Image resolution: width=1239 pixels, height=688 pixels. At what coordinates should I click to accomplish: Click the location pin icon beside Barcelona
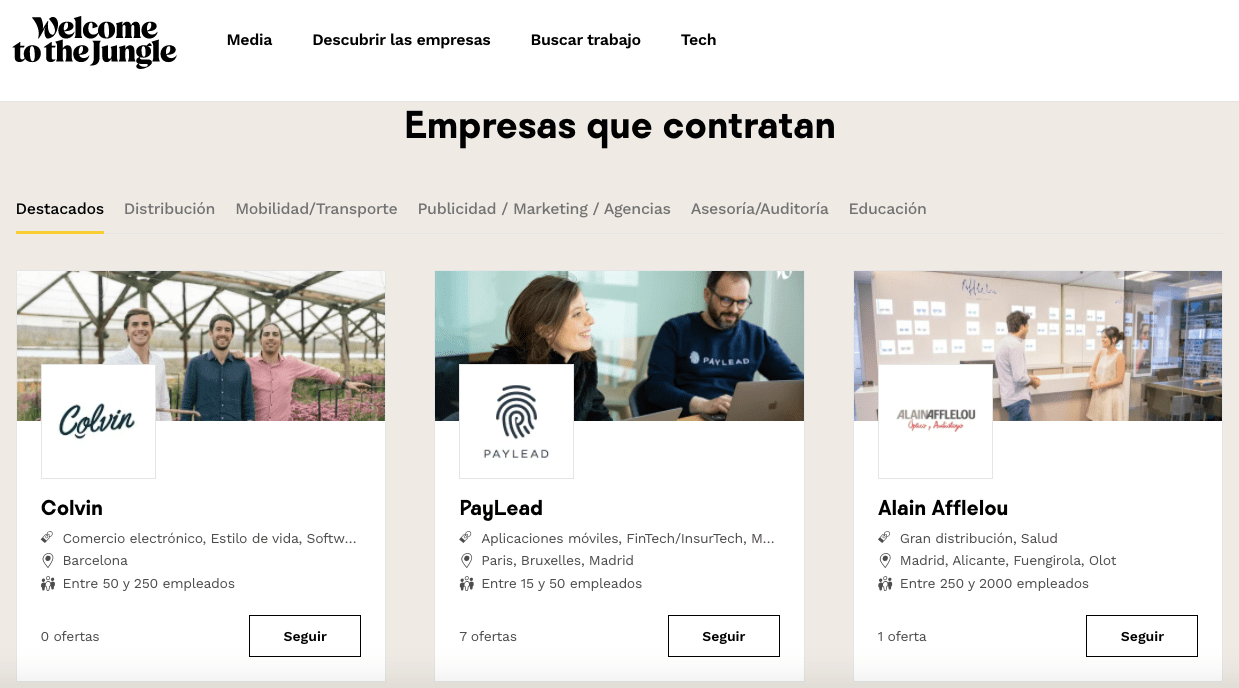coord(47,560)
